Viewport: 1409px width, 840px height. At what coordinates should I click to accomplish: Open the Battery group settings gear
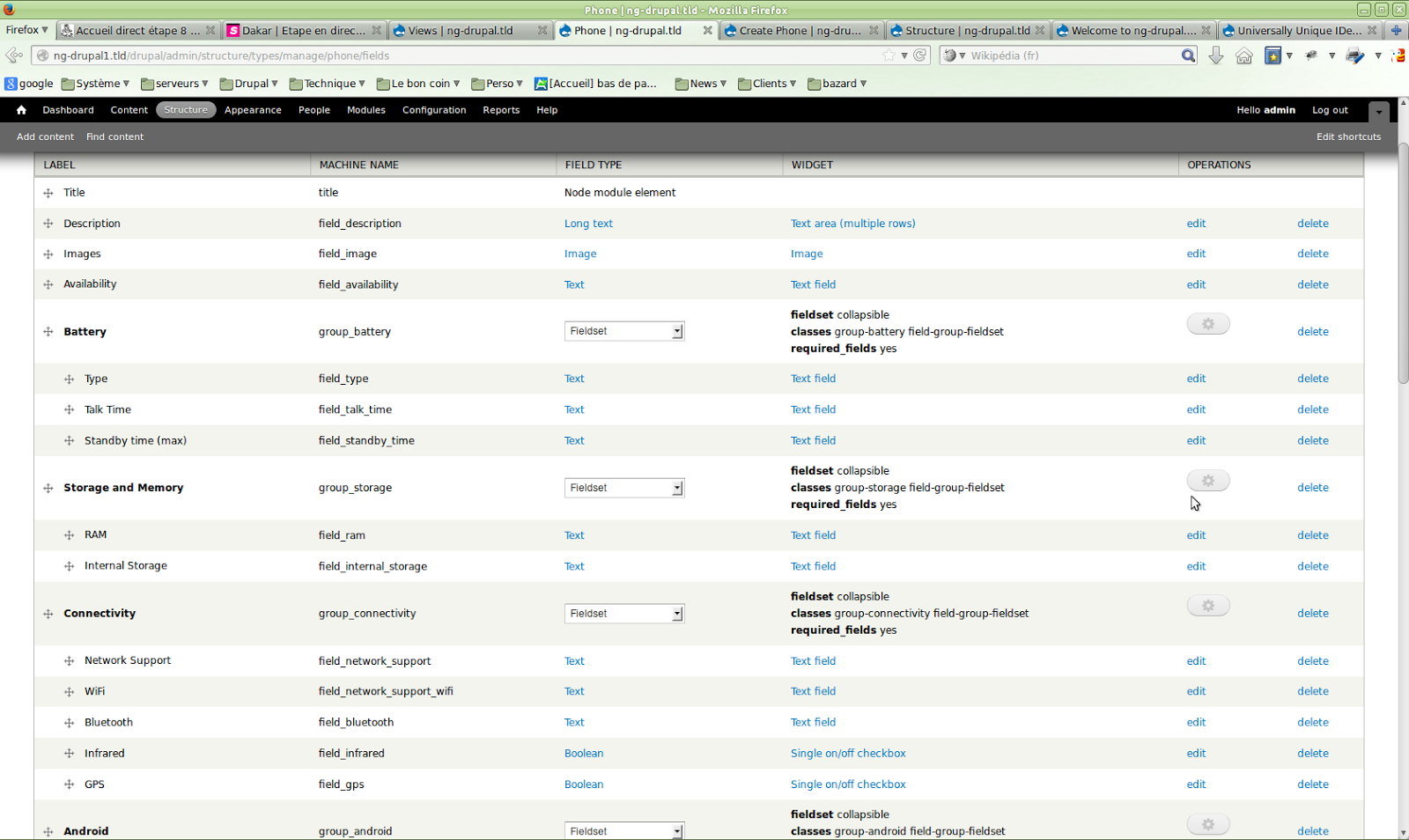[1207, 324]
